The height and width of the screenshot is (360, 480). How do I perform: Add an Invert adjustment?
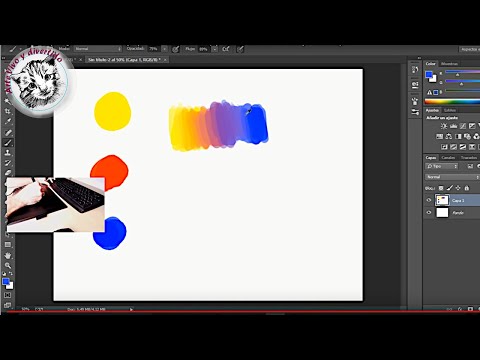[444, 147]
